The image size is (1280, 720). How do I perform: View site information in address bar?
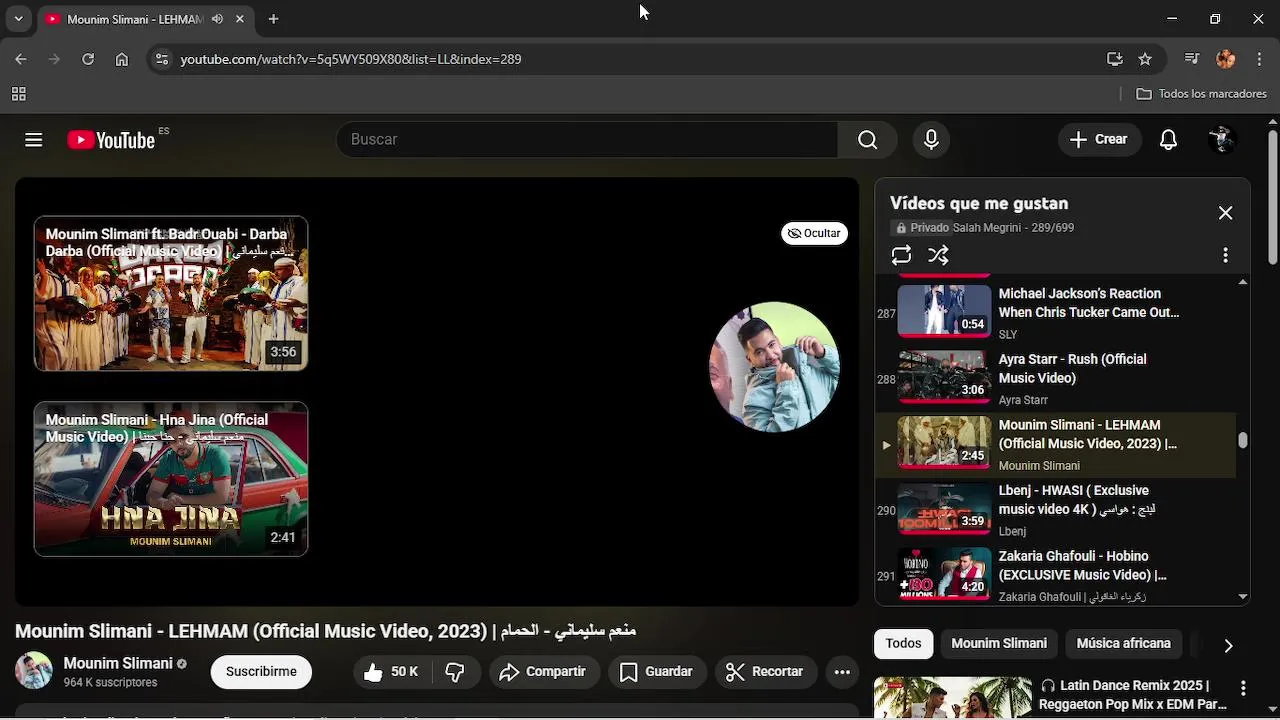[162, 59]
